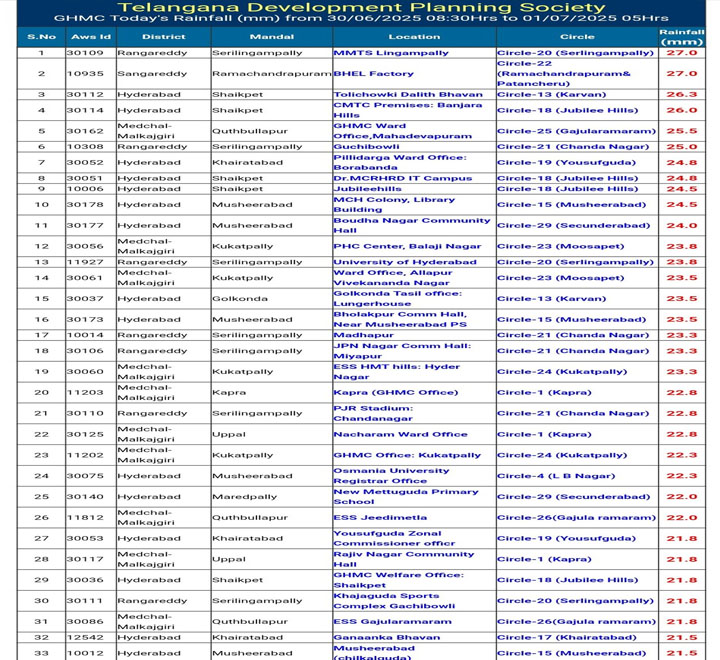Open Dr.MCRHRD IT Campus link
This screenshot has height=660, width=720.
tap(403, 178)
